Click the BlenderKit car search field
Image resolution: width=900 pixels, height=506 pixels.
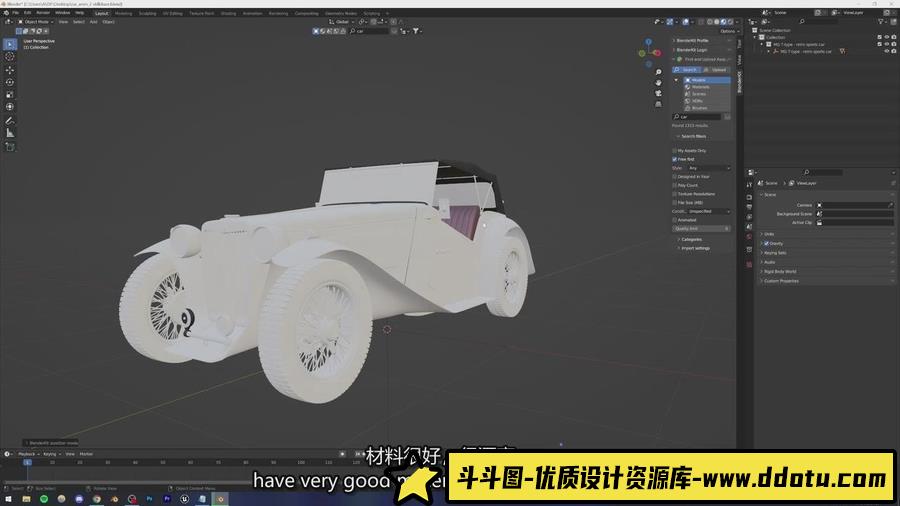697,116
